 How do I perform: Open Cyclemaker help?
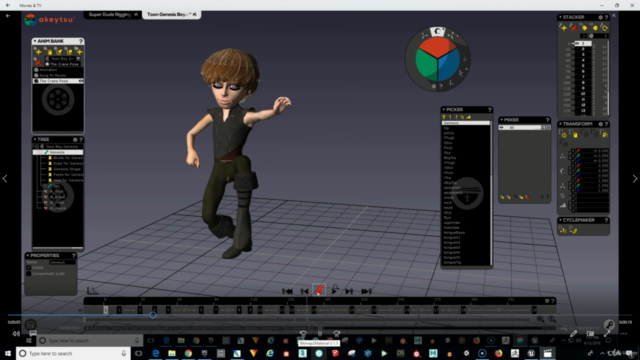tap(606, 220)
